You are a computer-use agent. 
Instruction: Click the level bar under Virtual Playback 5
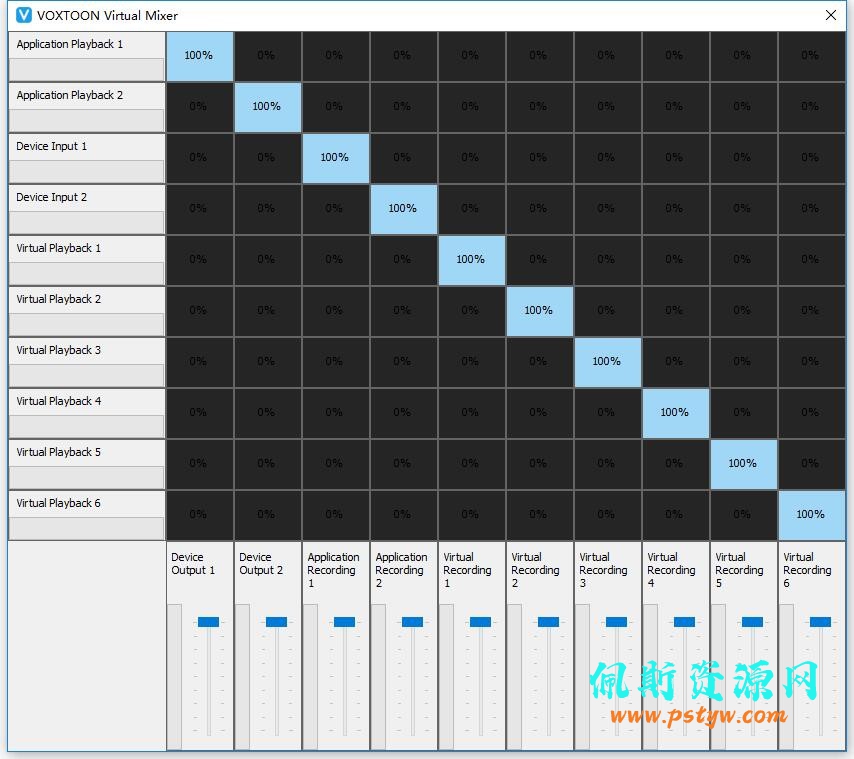87,478
